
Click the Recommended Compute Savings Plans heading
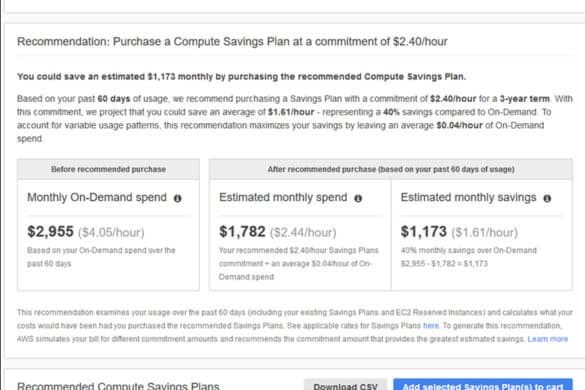coord(118,386)
